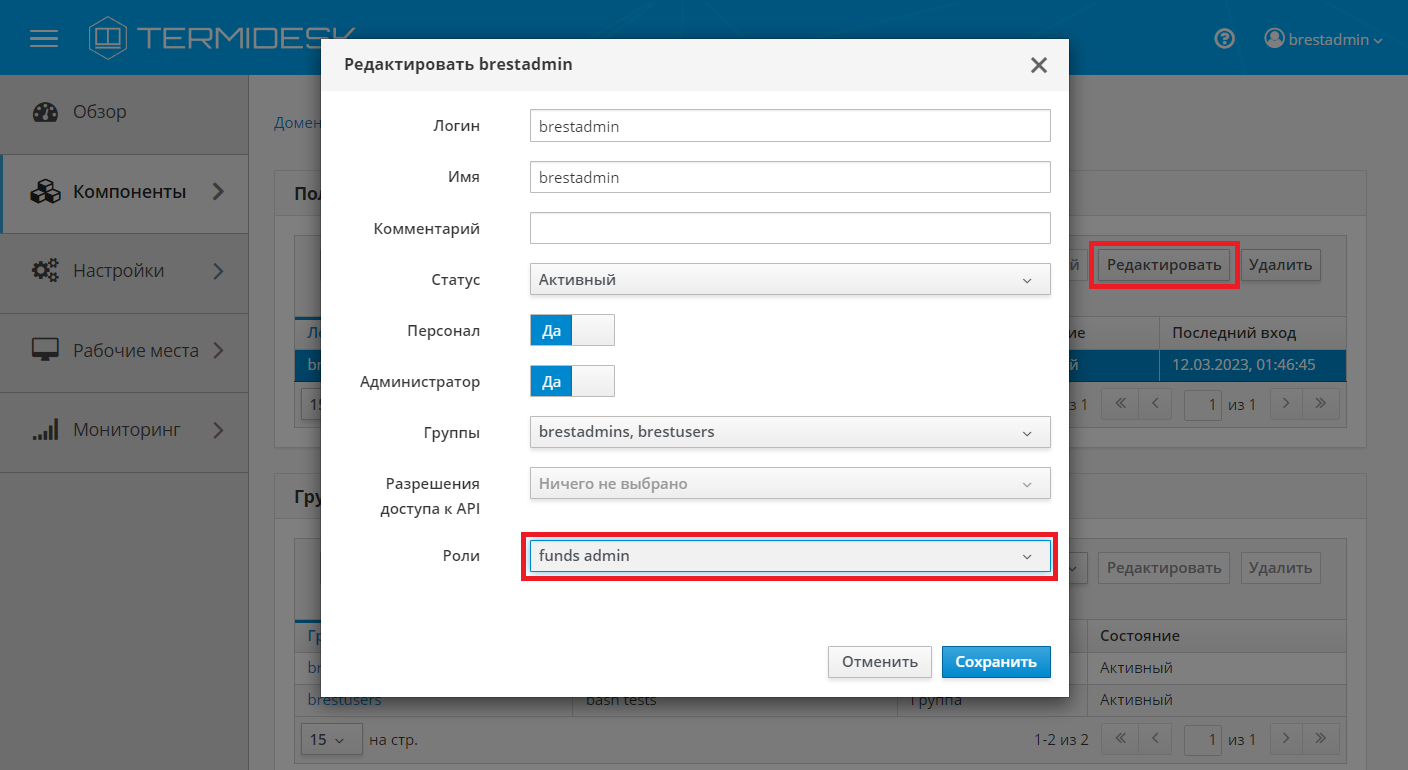Click the Компоненты cubes icon

tap(46, 192)
